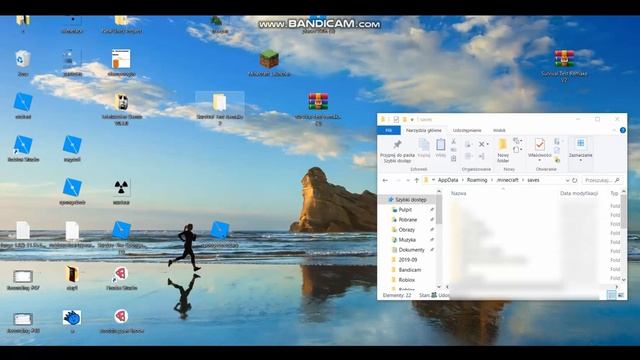
Task: Collapse the ribbon with the chevron
Action: pos(614,130)
